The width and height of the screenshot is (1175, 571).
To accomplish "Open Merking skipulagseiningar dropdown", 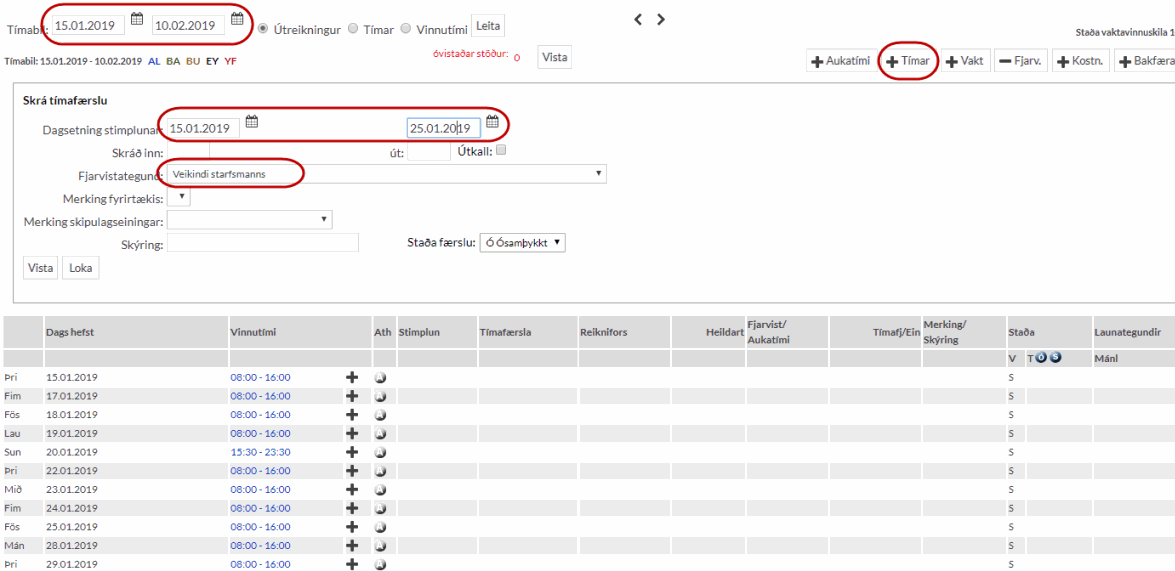I will pos(250,220).
